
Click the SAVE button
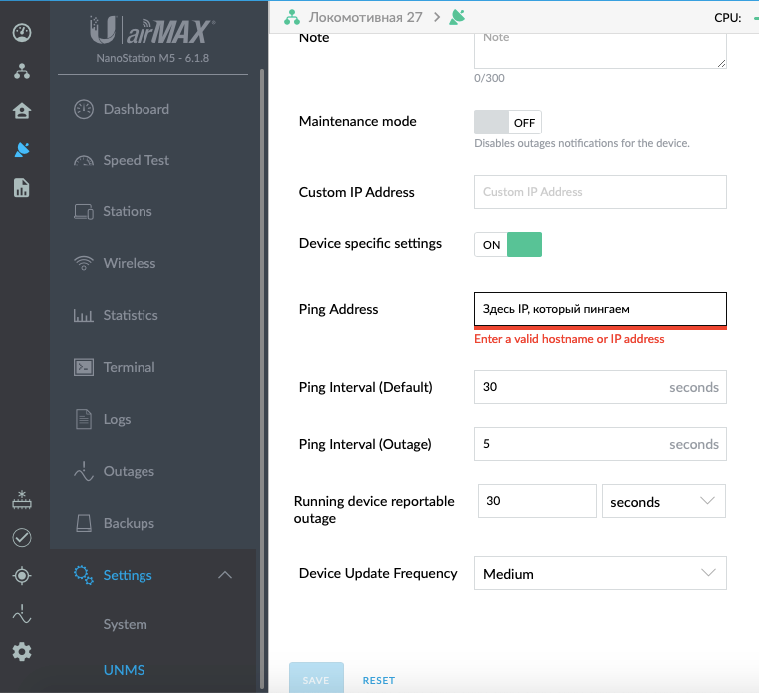pos(316,680)
